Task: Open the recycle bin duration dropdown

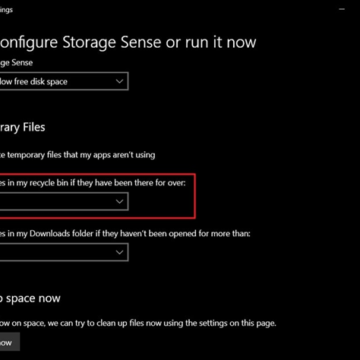Action: point(64,201)
